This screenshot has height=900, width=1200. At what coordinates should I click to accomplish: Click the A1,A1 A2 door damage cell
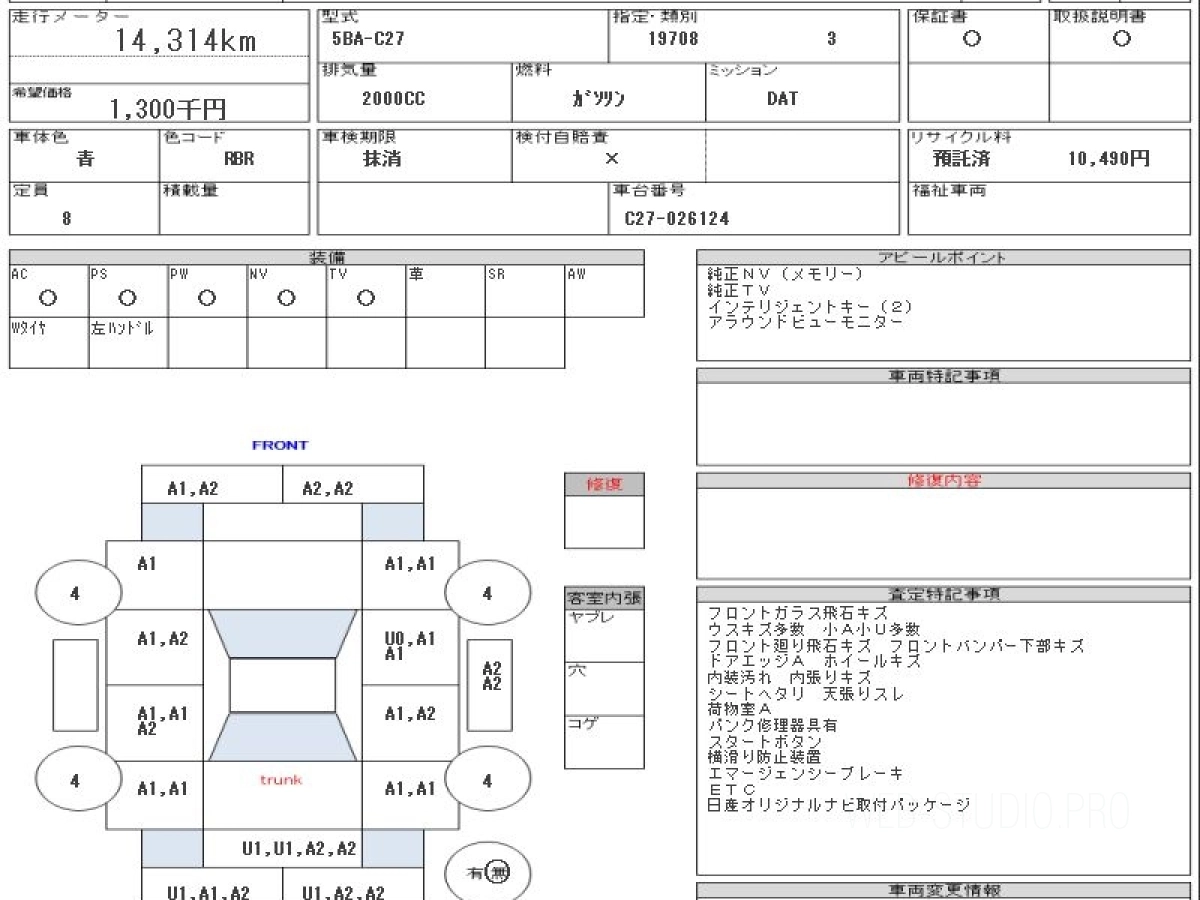coord(155,723)
